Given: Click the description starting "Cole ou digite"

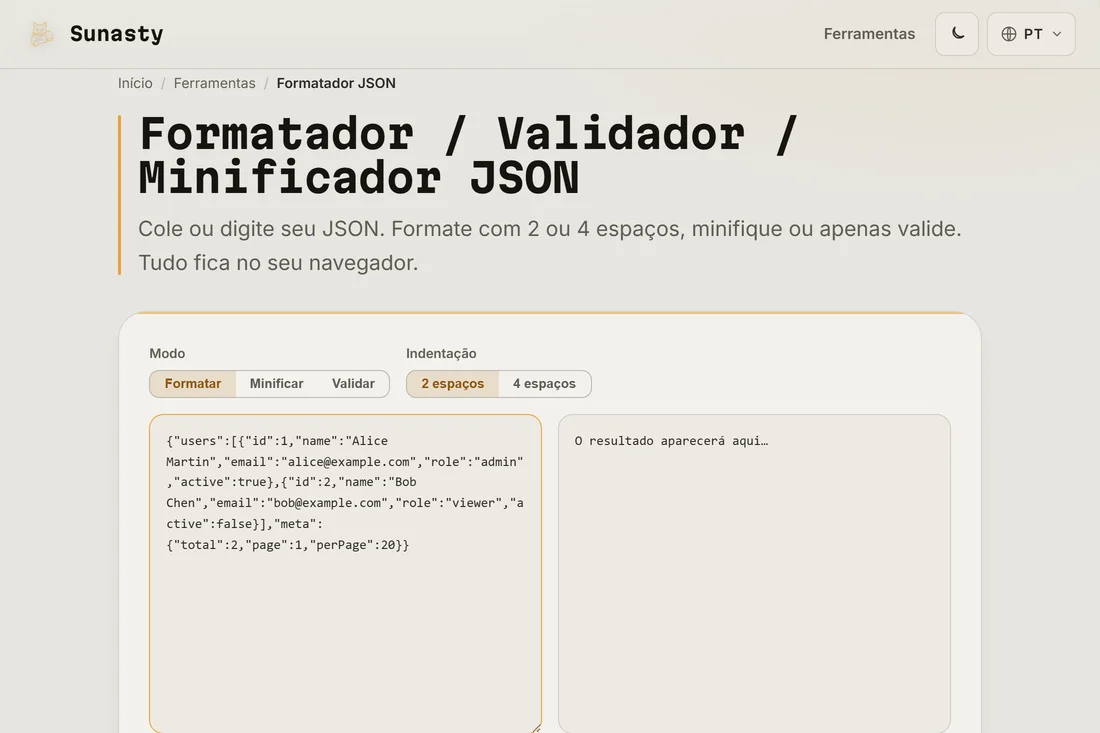Looking at the screenshot, I should 549,246.
